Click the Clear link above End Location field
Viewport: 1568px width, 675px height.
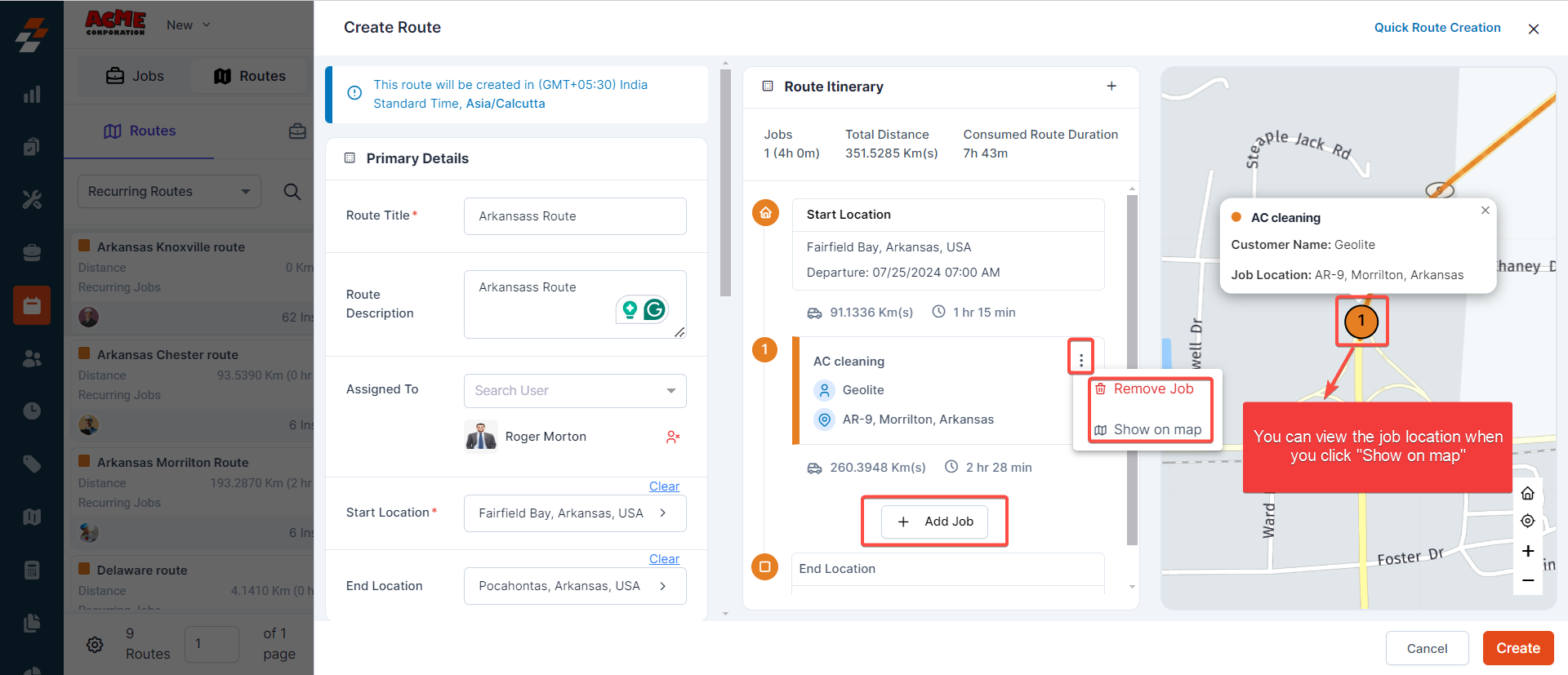(664, 559)
